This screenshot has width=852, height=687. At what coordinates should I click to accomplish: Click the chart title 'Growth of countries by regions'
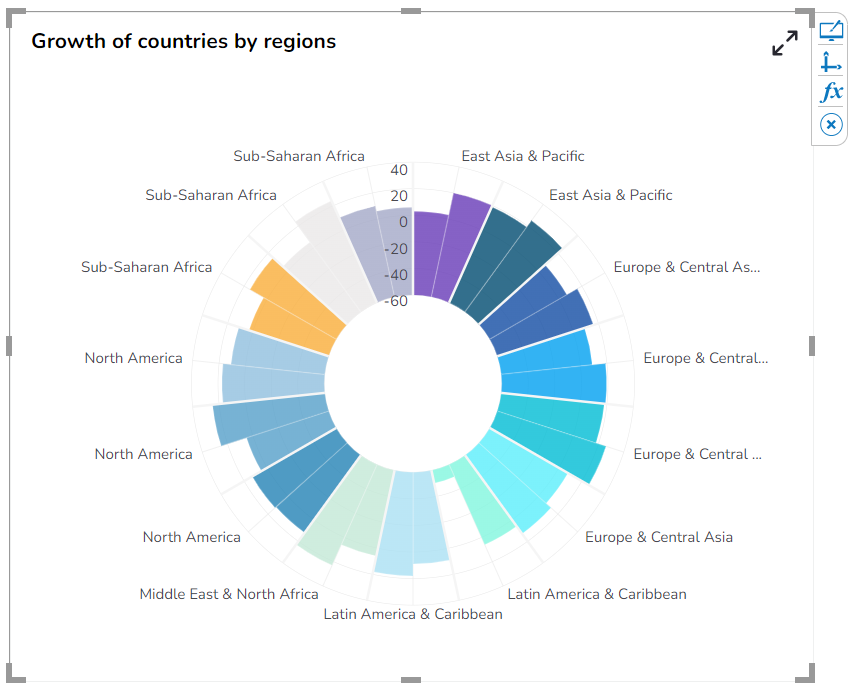pos(184,41)
